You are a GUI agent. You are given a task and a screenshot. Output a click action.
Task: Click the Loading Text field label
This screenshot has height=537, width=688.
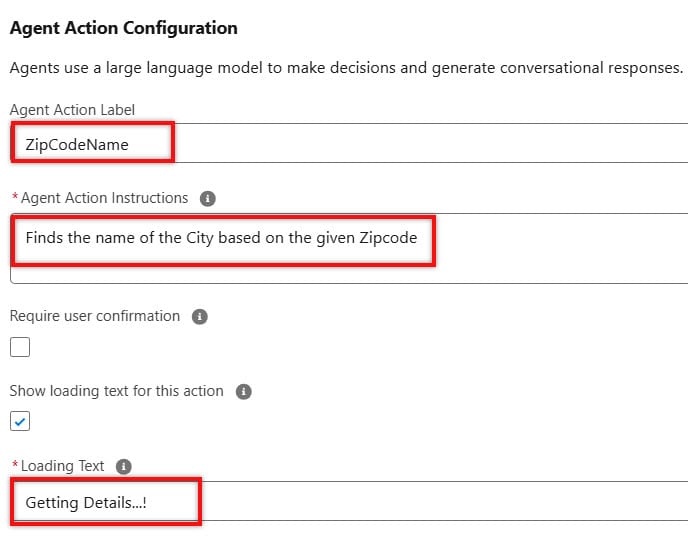[x=62, y=466]
